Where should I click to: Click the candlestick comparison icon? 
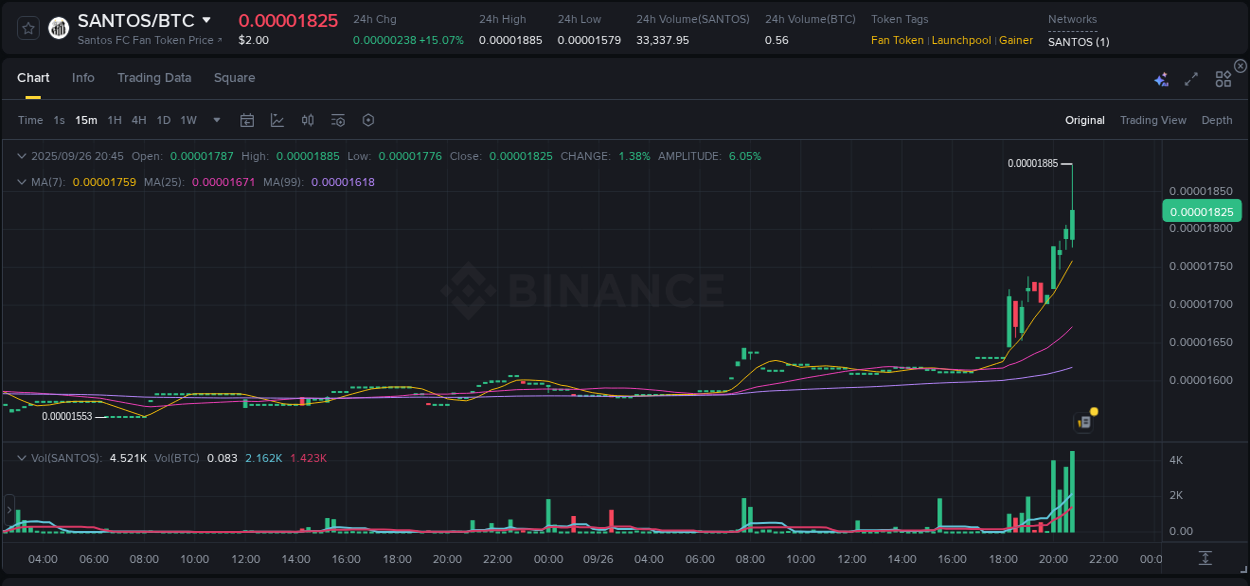[x=307, y=119]
